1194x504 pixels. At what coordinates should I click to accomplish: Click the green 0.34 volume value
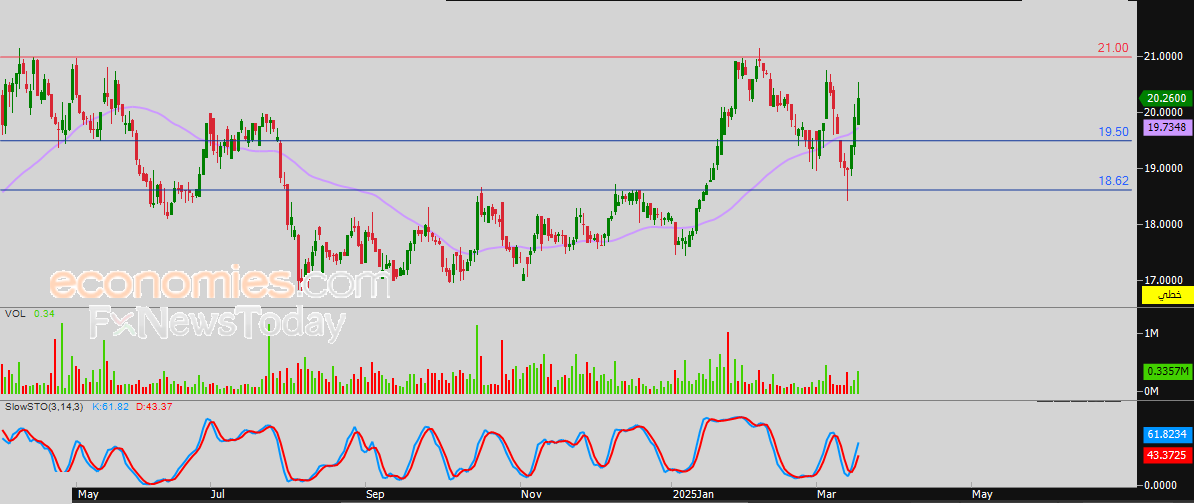(43, 313)
